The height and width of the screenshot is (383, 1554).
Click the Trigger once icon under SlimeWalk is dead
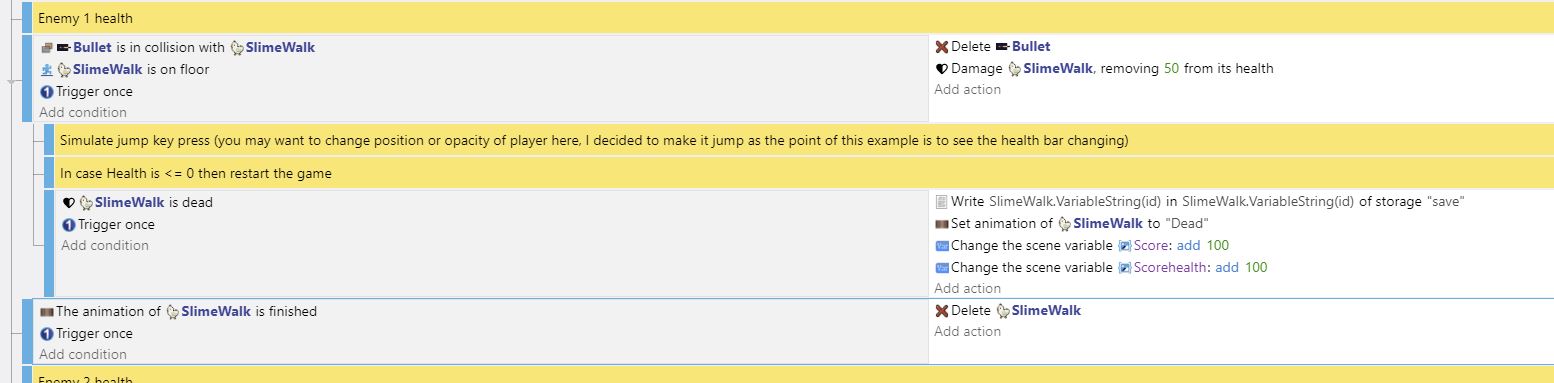point(69,225)
